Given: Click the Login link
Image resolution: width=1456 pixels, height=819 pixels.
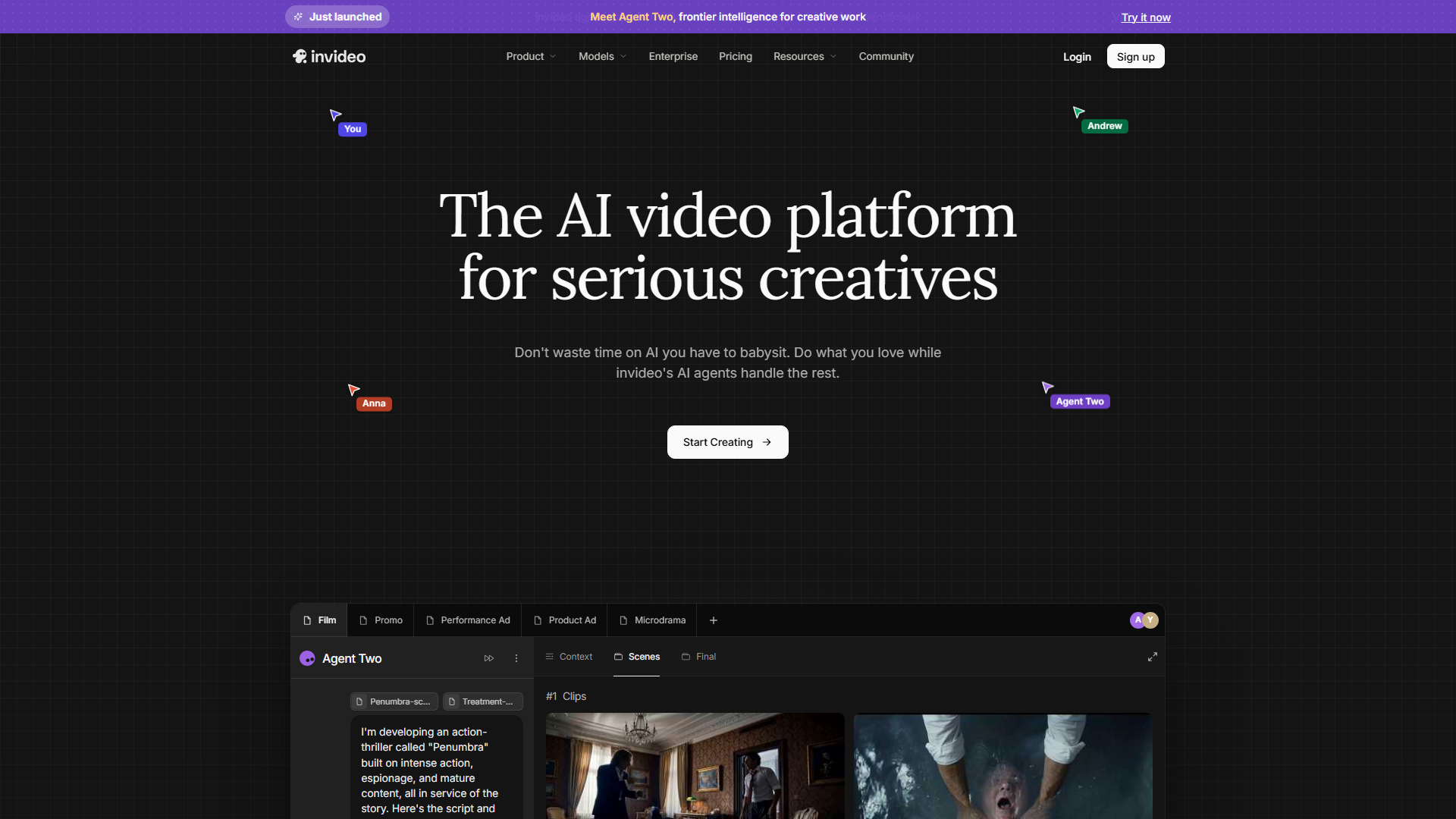Looking at the screenshot, I should click(x=1077, y=57).
